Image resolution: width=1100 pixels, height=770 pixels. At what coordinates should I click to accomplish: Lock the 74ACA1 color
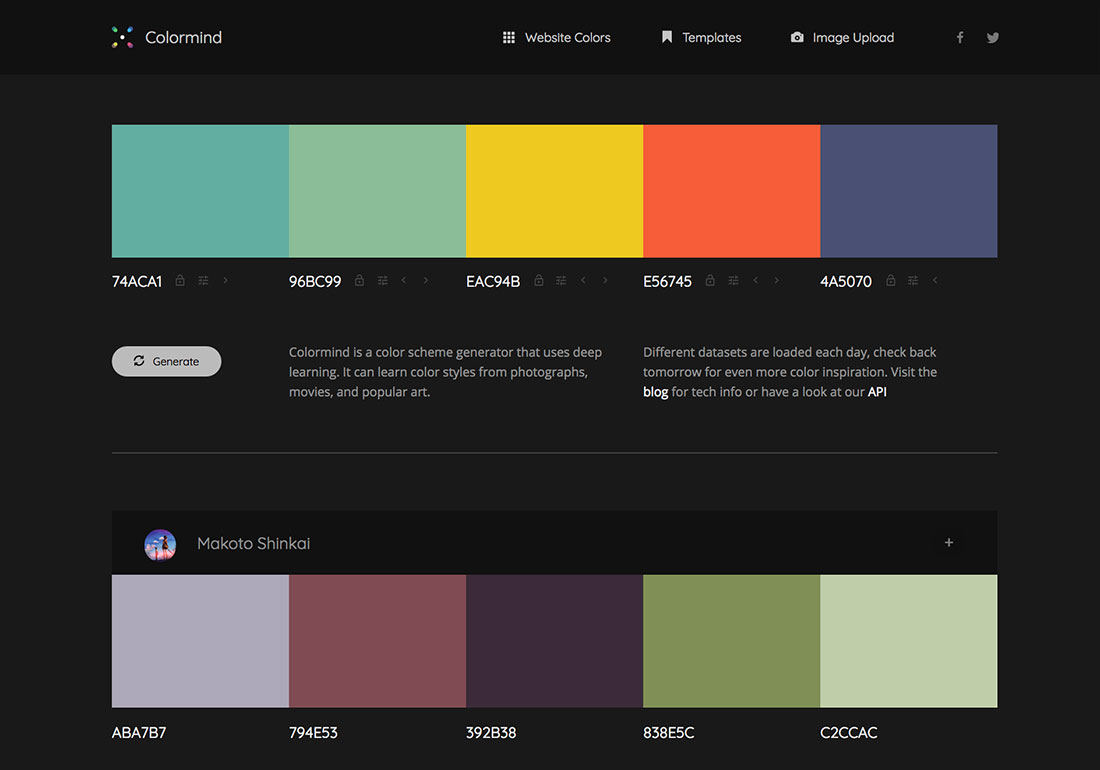click(180, 281)
